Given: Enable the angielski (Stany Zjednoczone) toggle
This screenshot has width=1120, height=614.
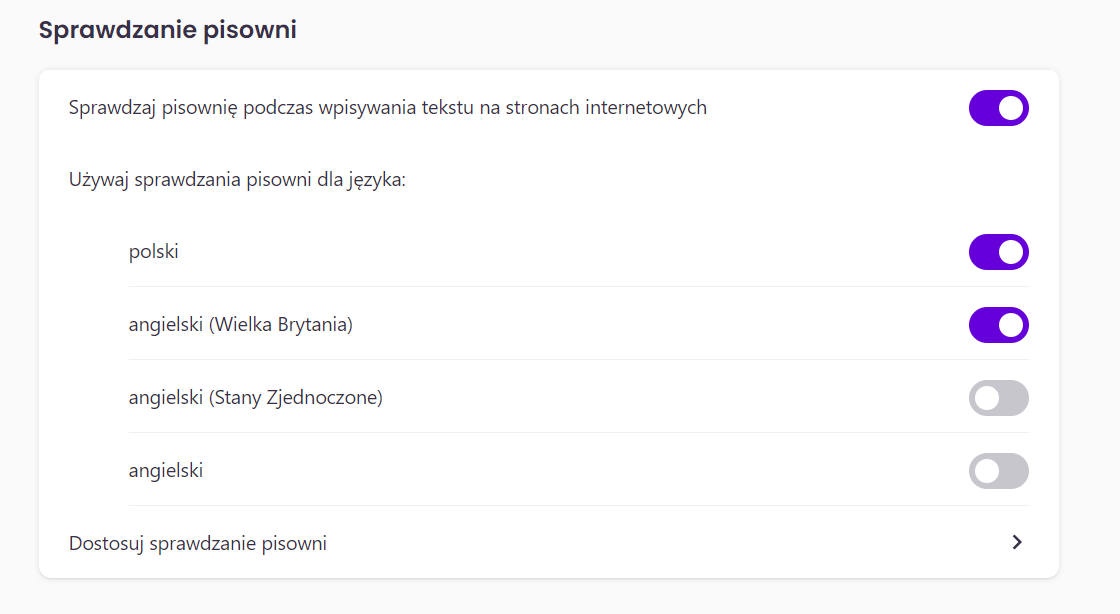Looking at the screenshot, I should click(x=999, y=398).
